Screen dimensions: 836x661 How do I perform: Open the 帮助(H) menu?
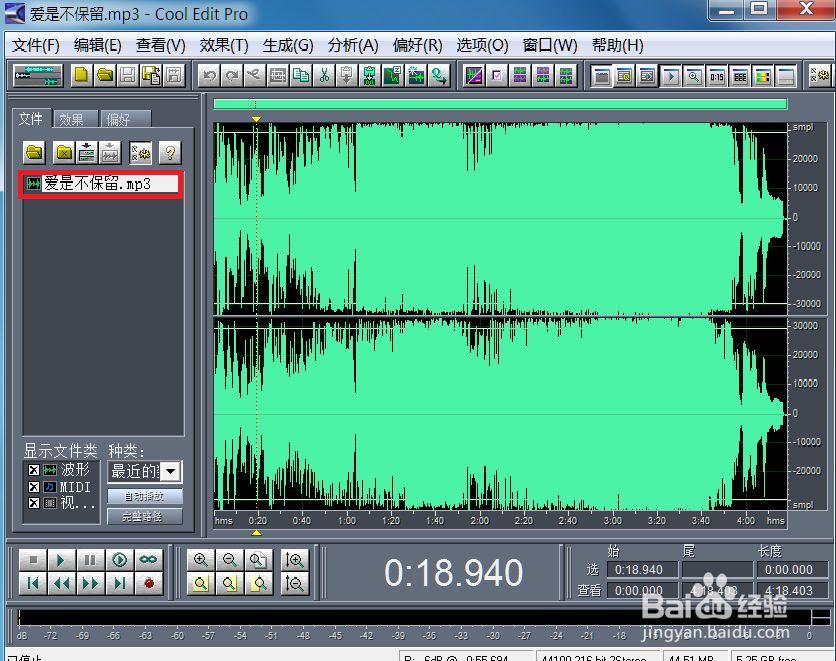(617, 45)
